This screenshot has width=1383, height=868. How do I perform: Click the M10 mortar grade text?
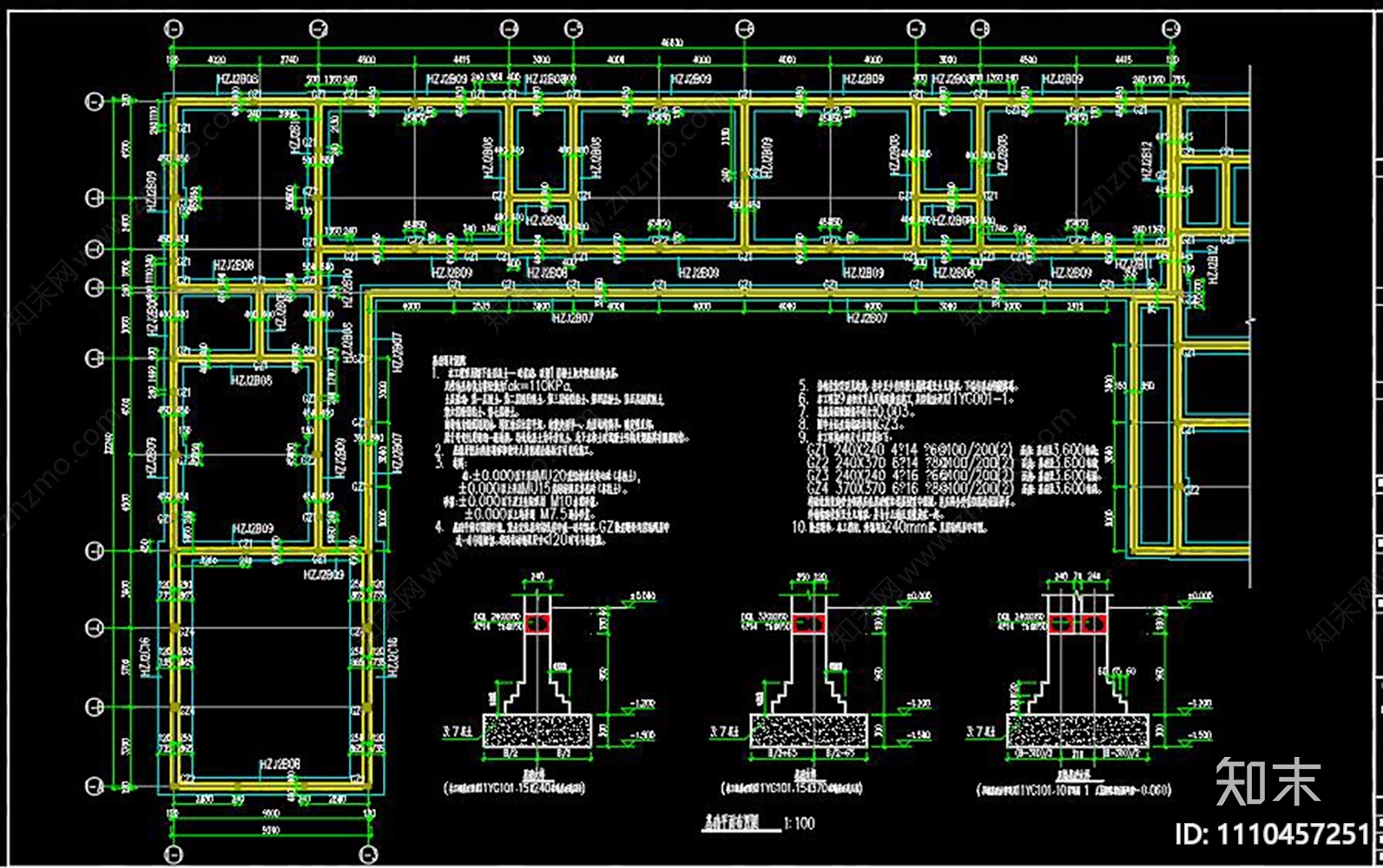(562, 502)
